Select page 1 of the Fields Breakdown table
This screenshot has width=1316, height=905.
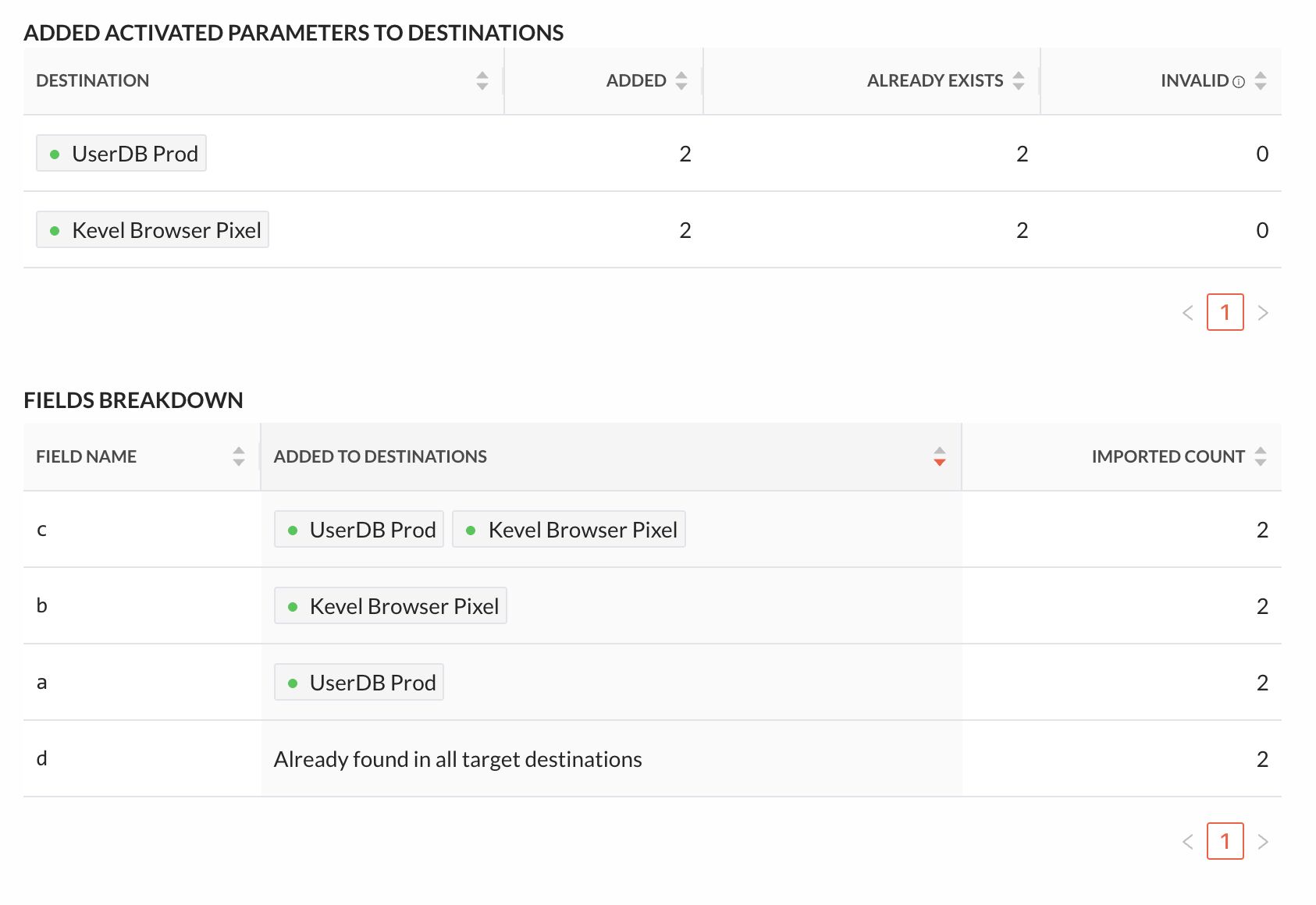[1225, 841]
